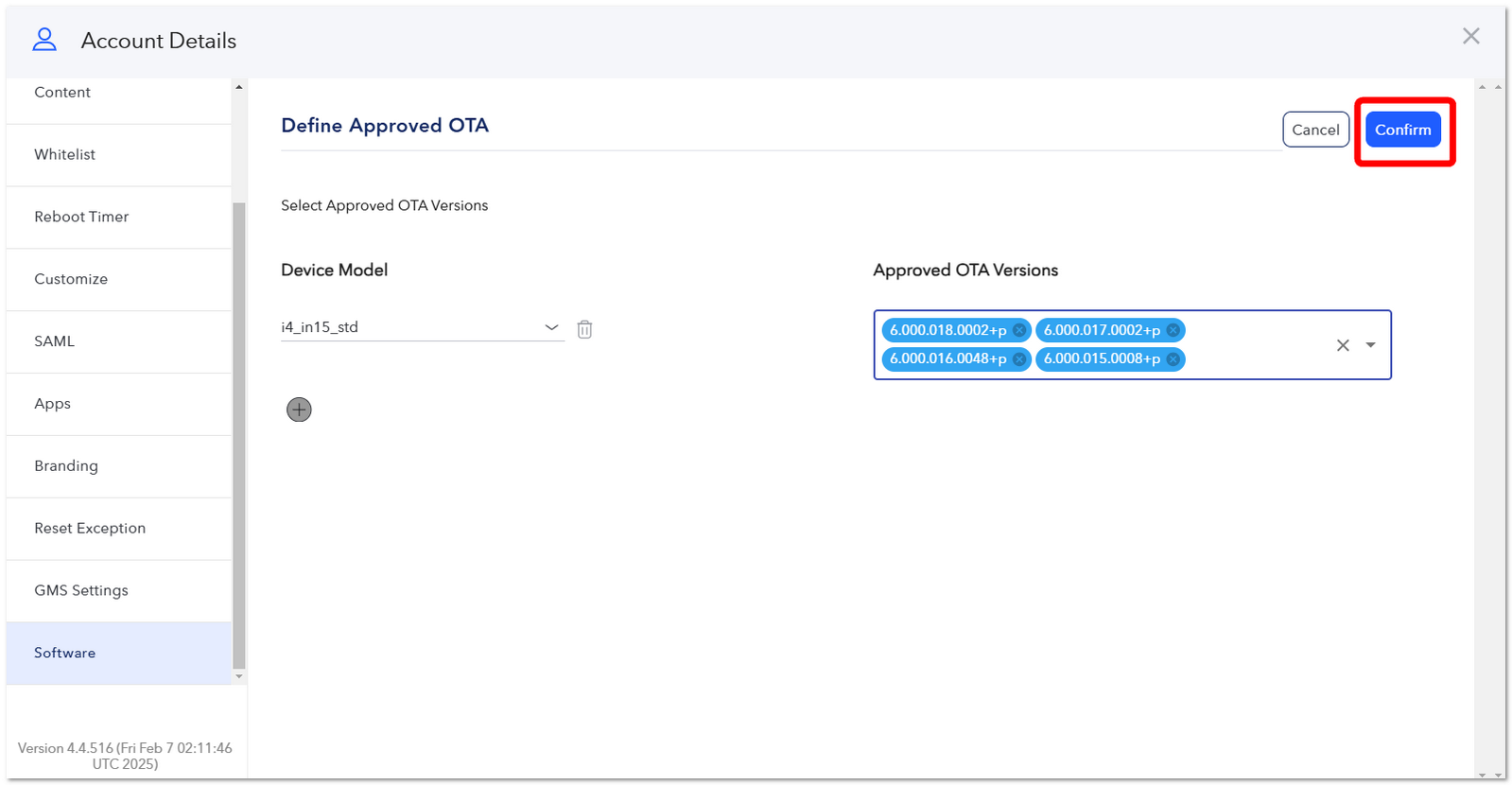Click inside the Approved OTA Versions field

pos(1133,345)
